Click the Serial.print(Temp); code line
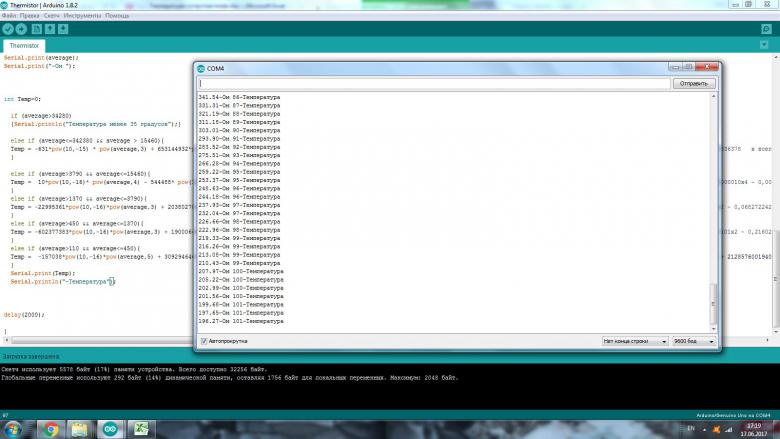 [x=42, y=273]
